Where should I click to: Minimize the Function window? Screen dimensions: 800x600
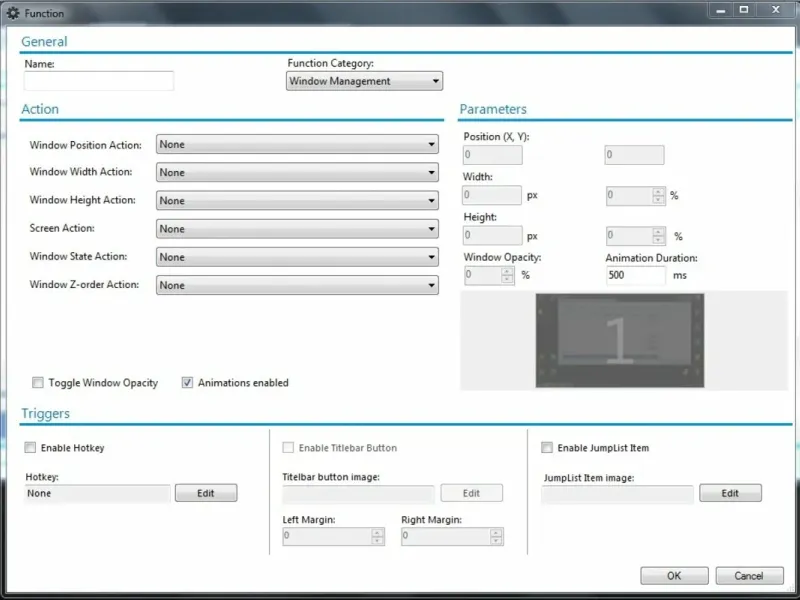pyautogui.click(x=721, y=10)
